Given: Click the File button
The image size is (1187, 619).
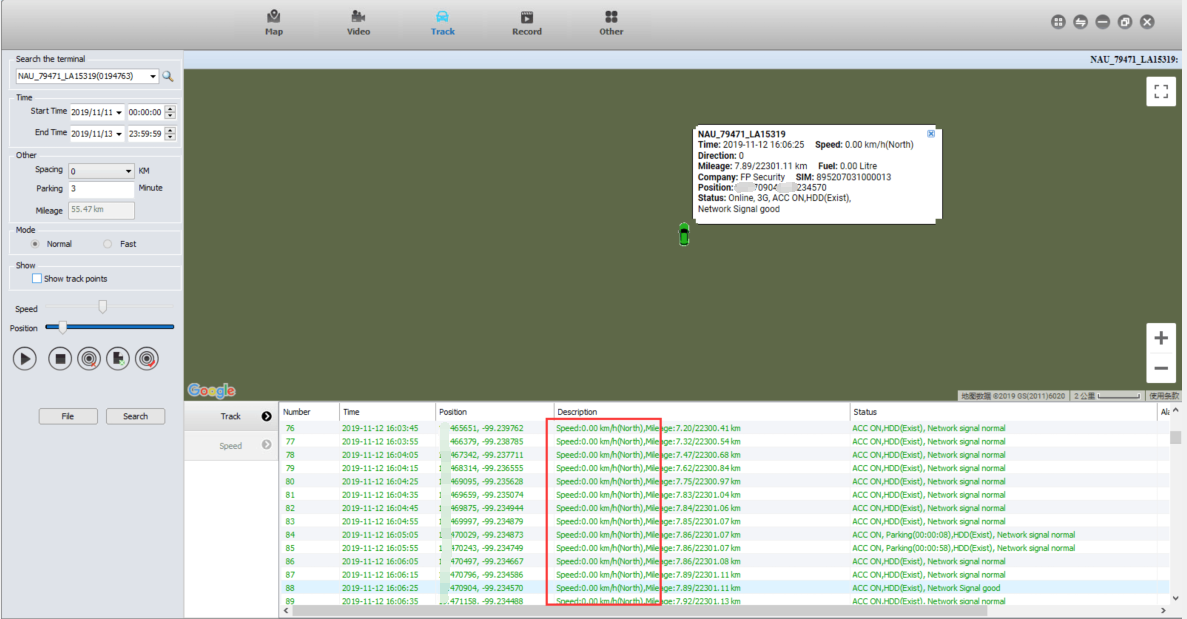Looking at the screenshot, I should click(x=68, y=416).
